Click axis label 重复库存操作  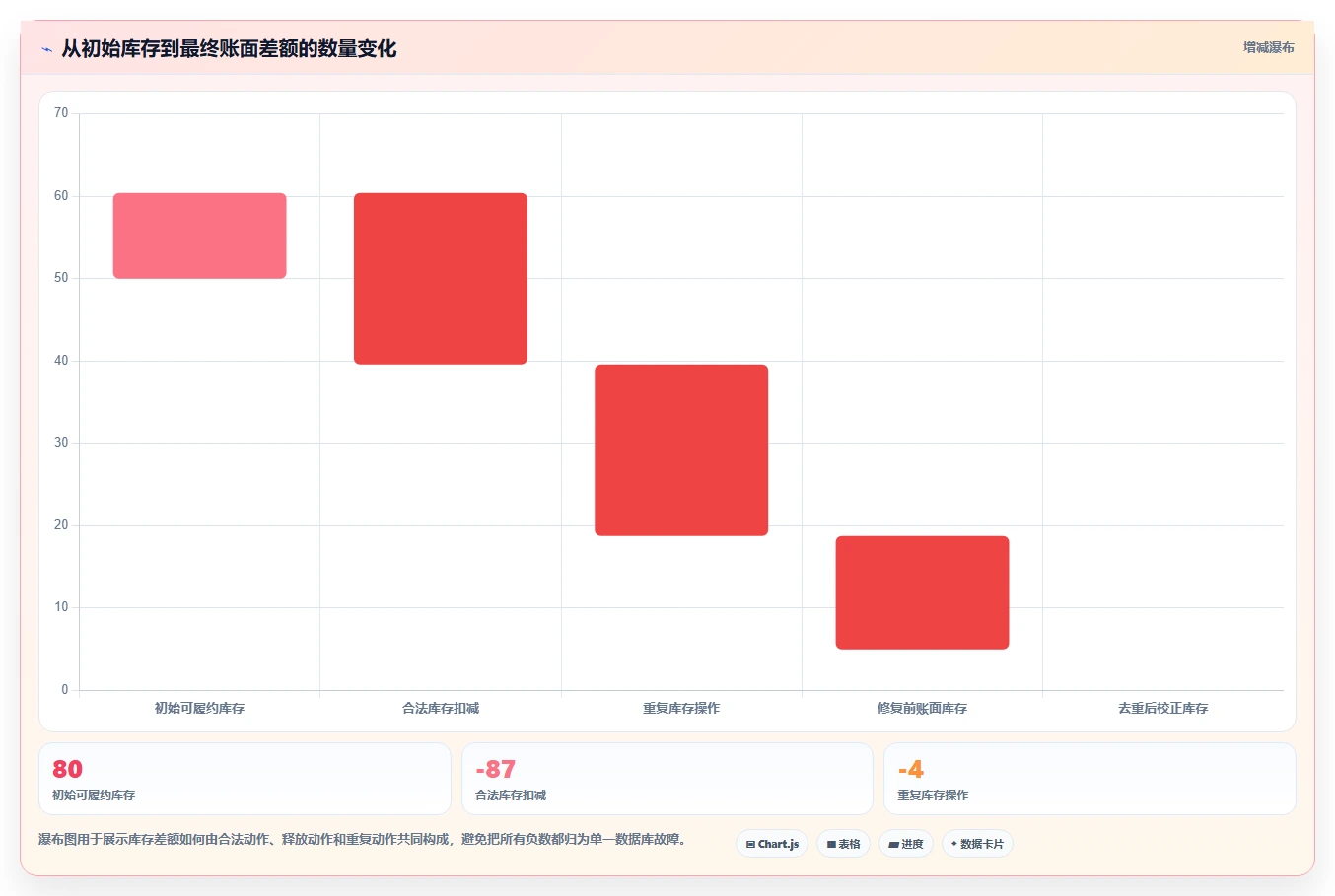pyautogui.click(x=681, y=708)
